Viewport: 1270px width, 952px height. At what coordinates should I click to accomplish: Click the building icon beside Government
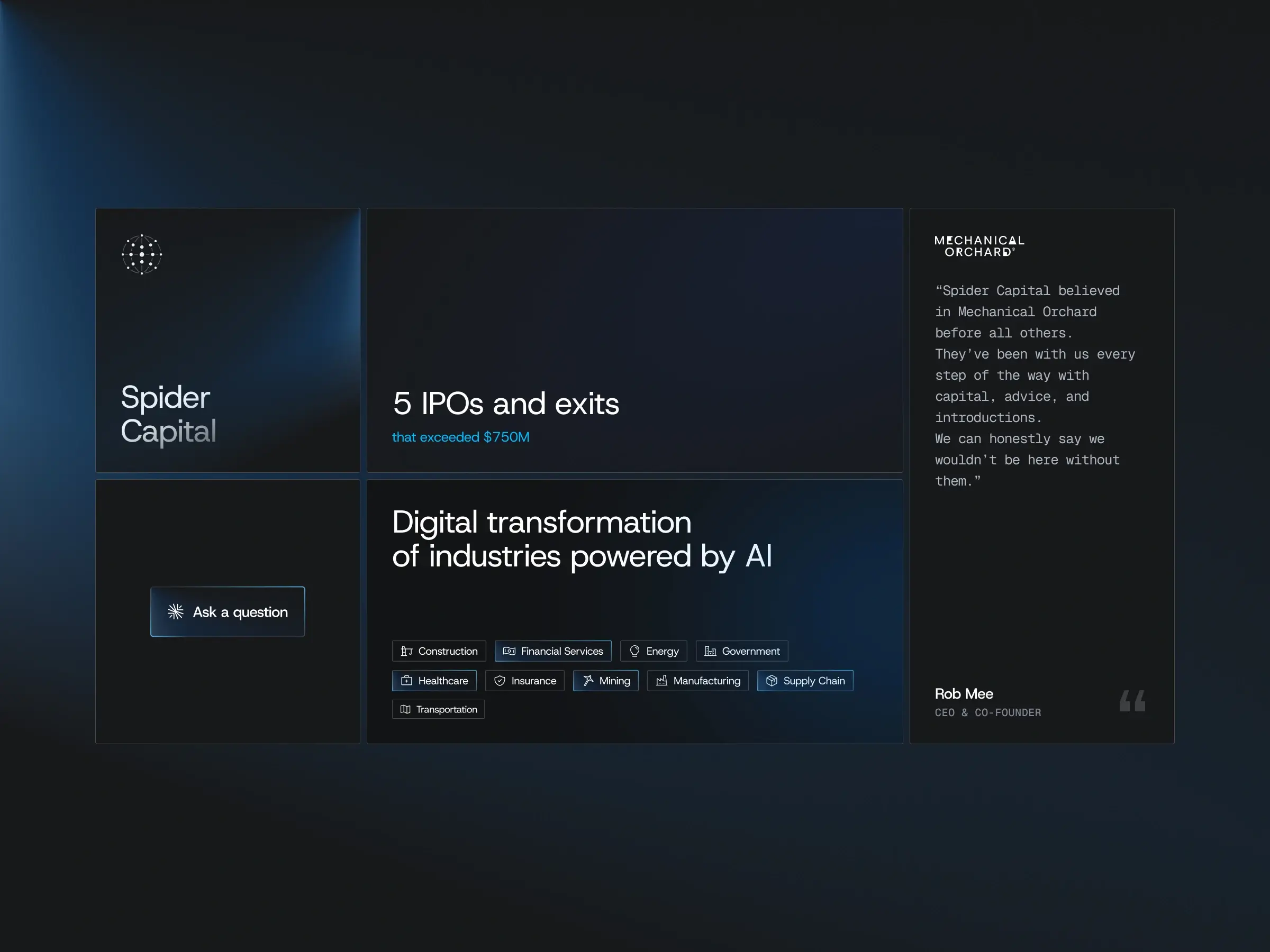(x=710, y=651)
